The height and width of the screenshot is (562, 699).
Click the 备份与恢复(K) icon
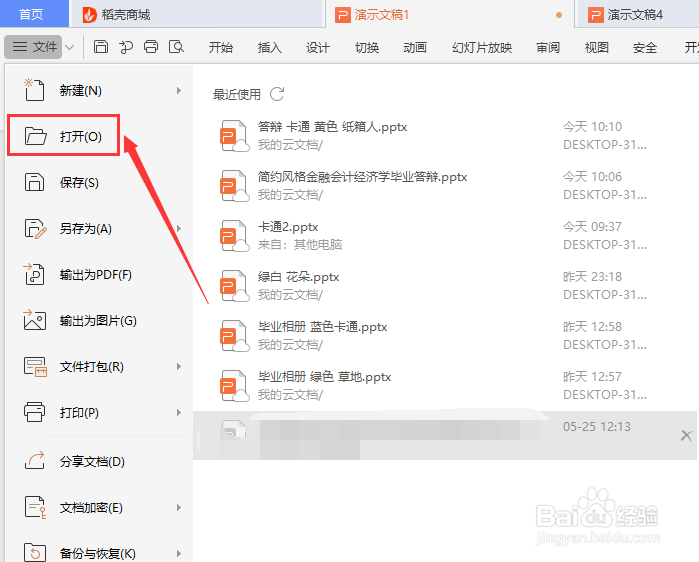[x=35, y=553]
